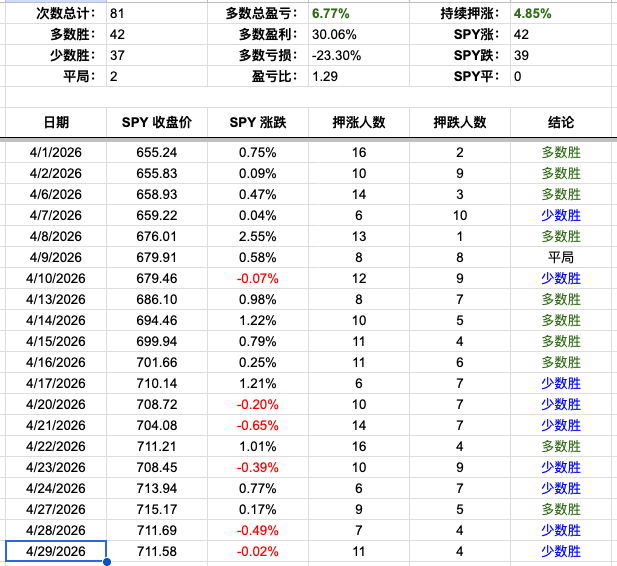The height and width of the screenshot is (566, 617).
Task: Select the closing price 711.21
Action: point(157,446)
